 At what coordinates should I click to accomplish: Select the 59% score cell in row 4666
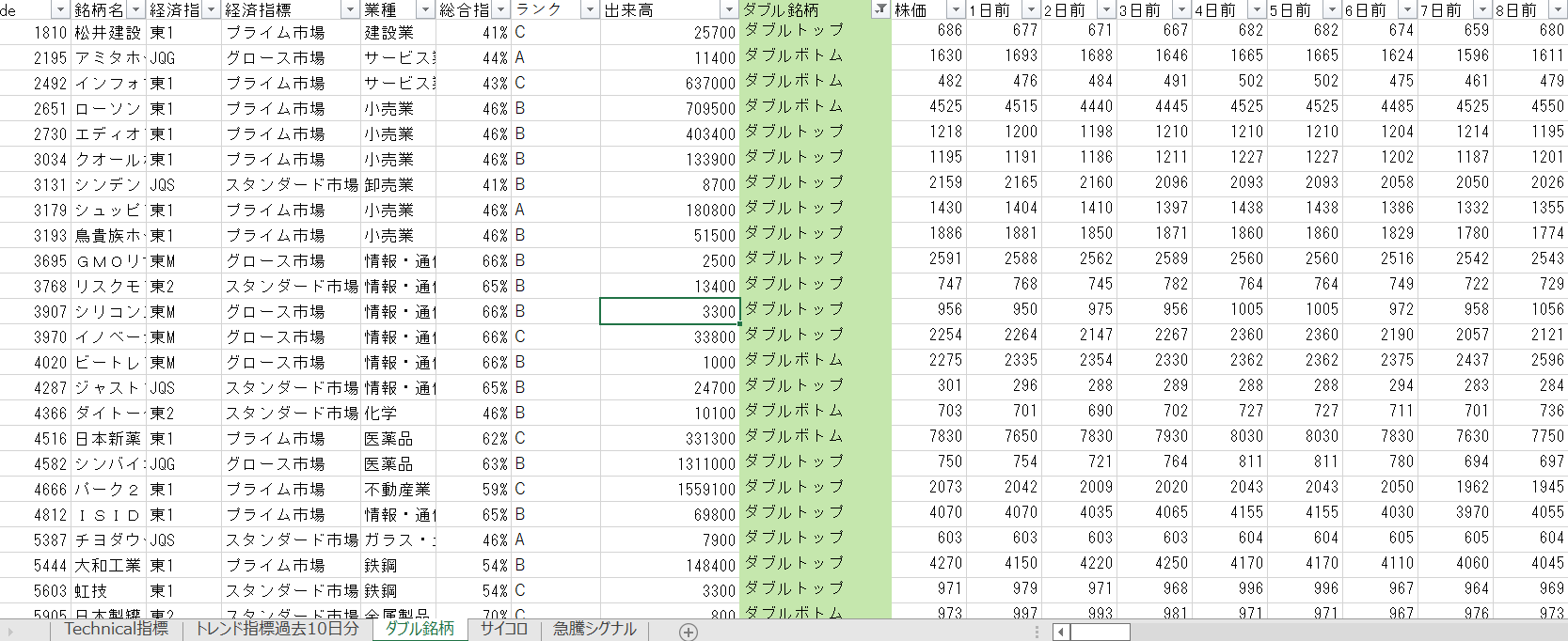[x=473, y=489]
